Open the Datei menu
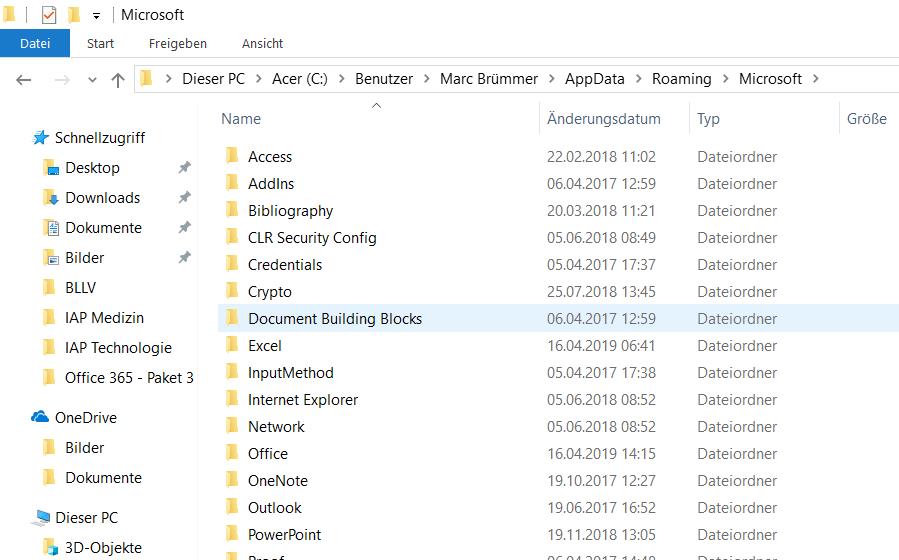This screenshot has height=560, width=899. click(35, 44)
